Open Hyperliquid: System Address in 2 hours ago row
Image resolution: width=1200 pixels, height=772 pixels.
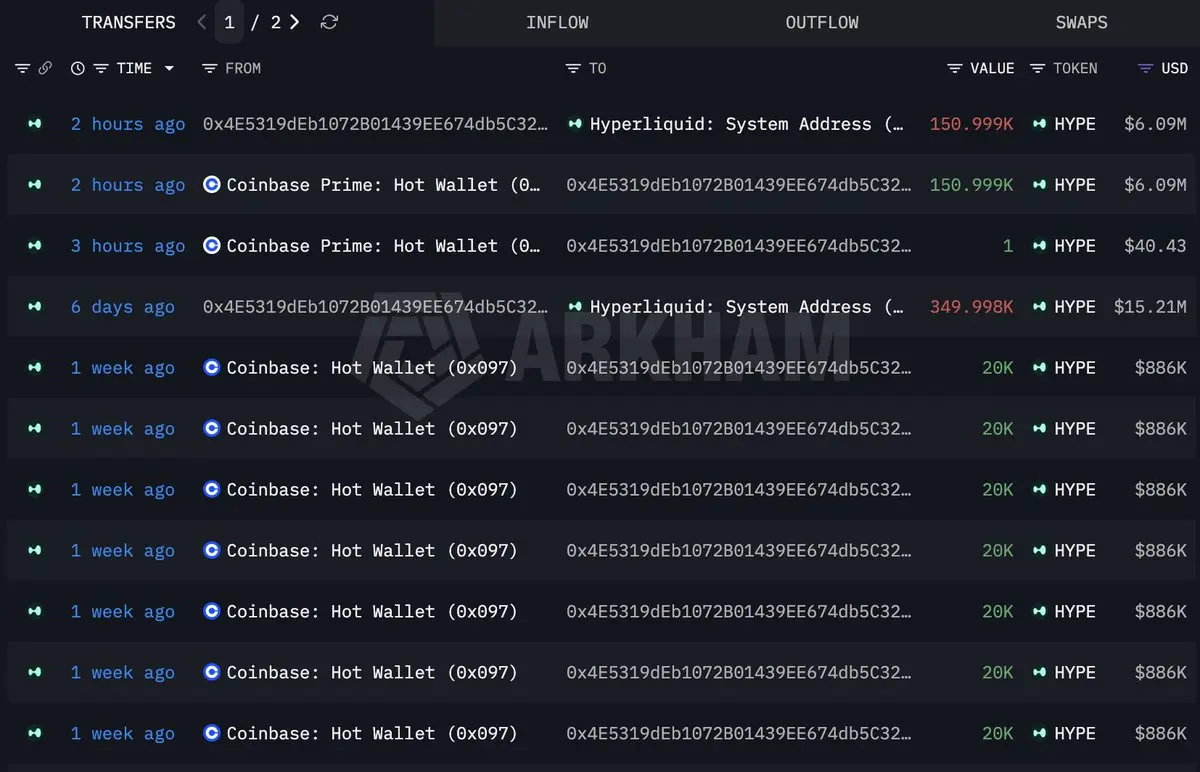[747, 124]
